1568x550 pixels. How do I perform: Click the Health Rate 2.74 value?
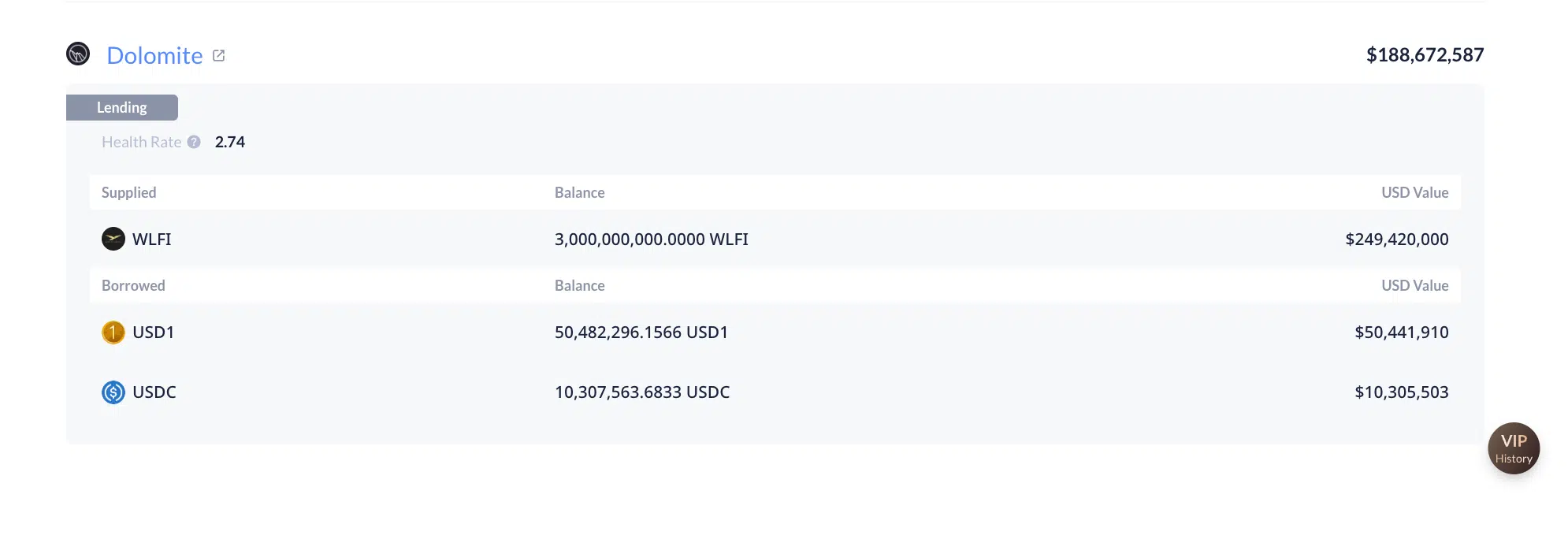click(229, 142)
